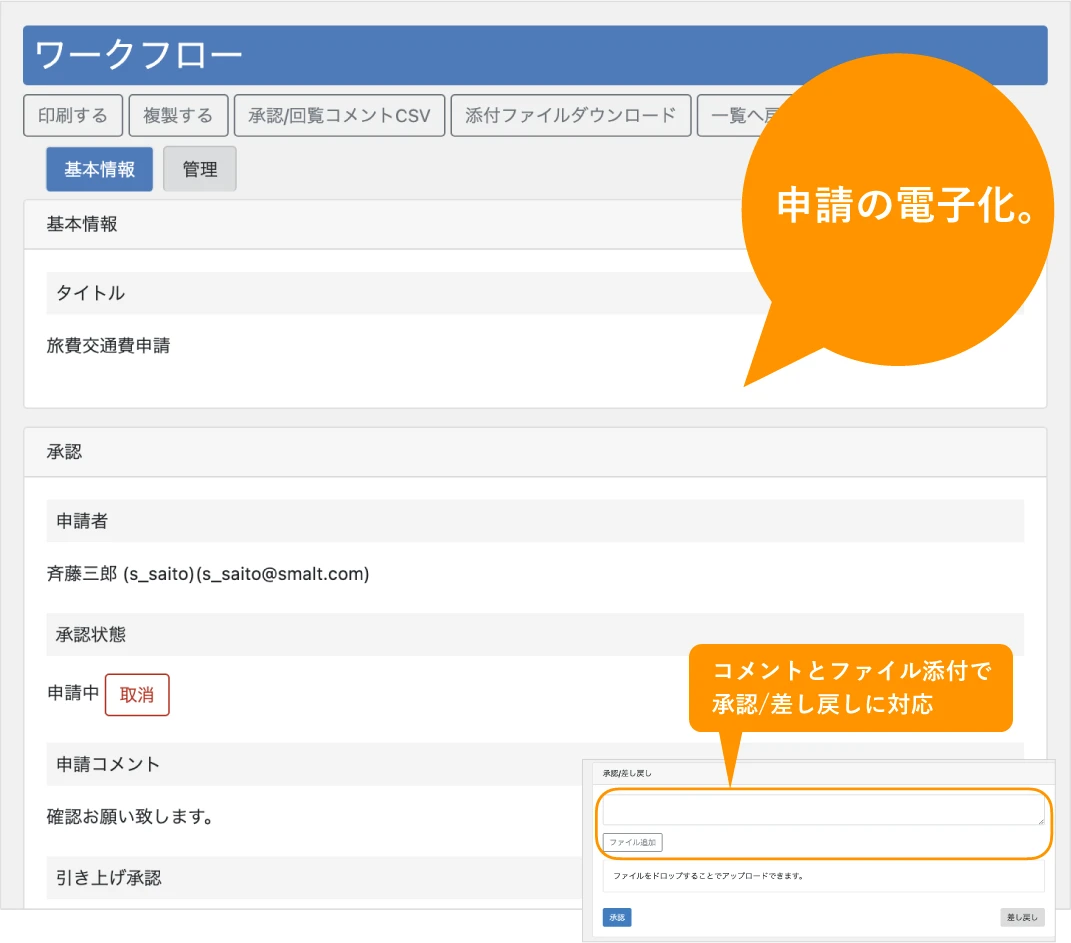Click the ファイル追加 add file button
This screenshot has height=943, width=1071.
point(633,842)
